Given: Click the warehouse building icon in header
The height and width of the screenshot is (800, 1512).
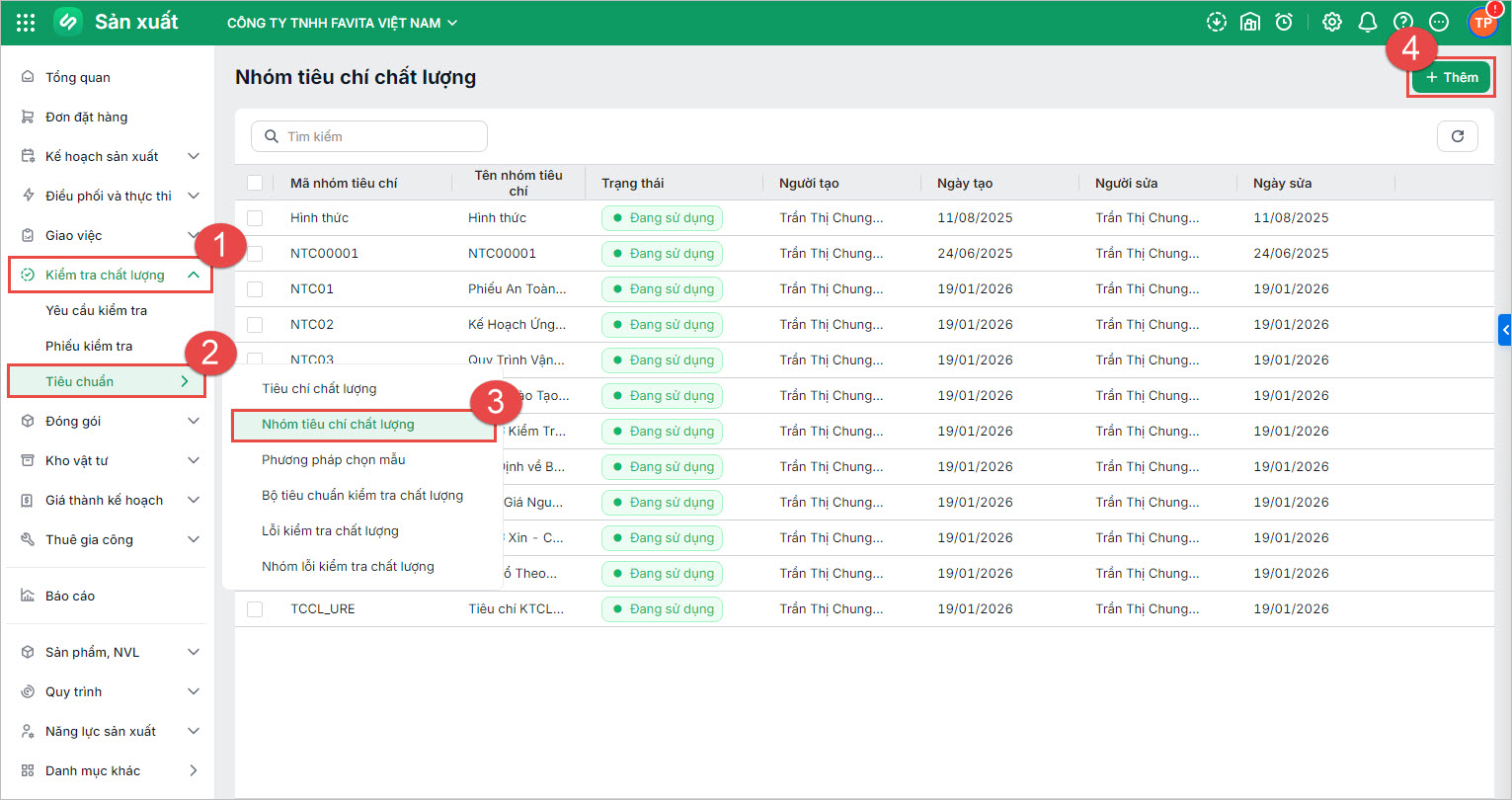Looking at the screenshot, I should [x=1250, y=22].
